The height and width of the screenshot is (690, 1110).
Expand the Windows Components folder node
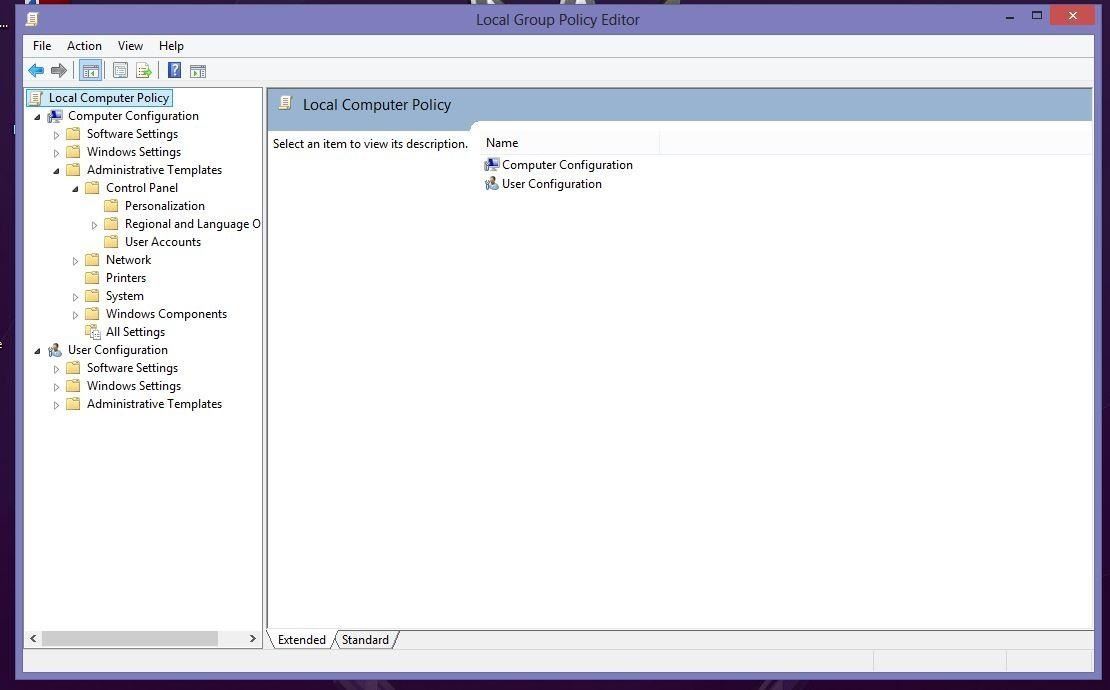click(75, 315)
